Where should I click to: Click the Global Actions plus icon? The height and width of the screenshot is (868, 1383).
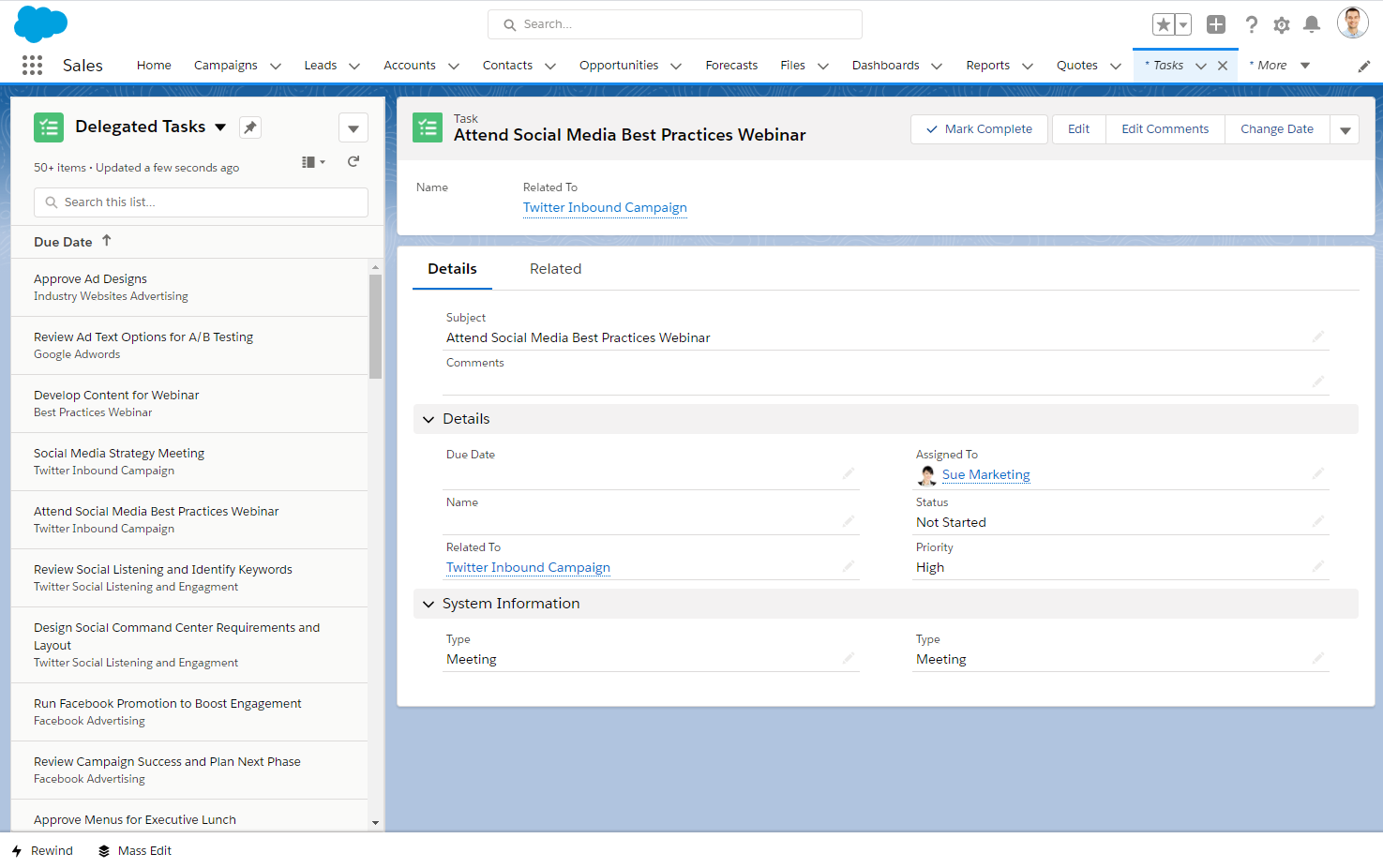pyautogui.click(x=1215, y=25)
